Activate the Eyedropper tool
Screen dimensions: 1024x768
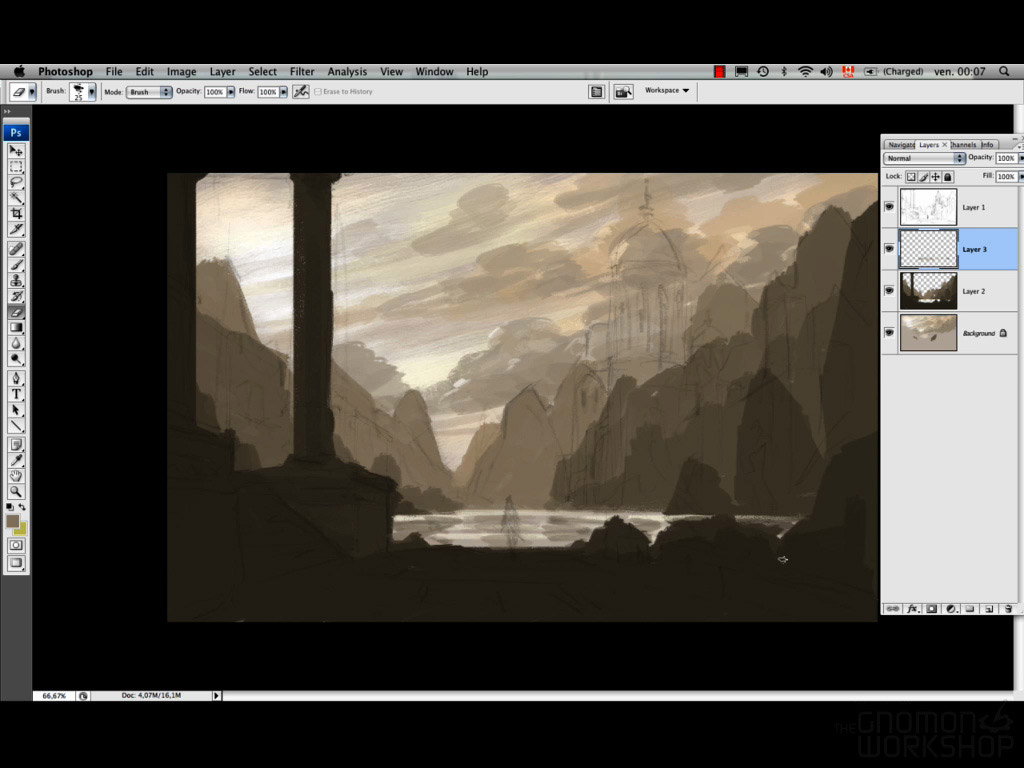(x=16, y=459)
